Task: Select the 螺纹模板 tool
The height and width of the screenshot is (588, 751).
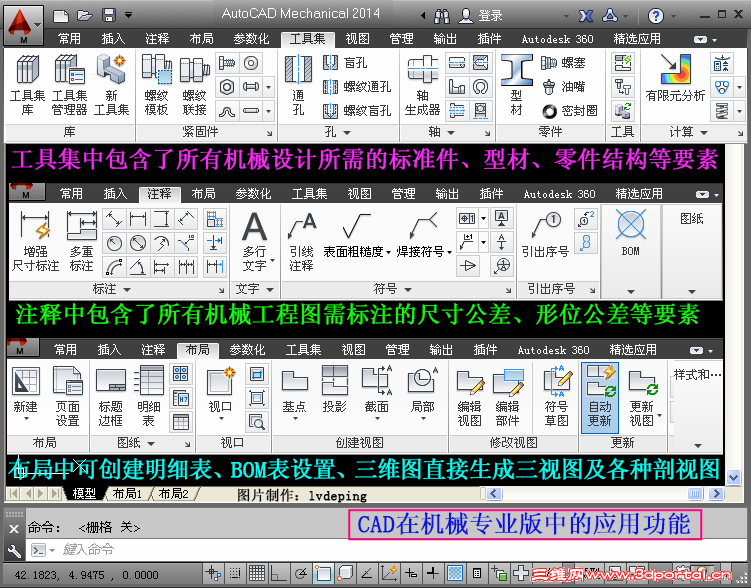Action: coord(157,85)
